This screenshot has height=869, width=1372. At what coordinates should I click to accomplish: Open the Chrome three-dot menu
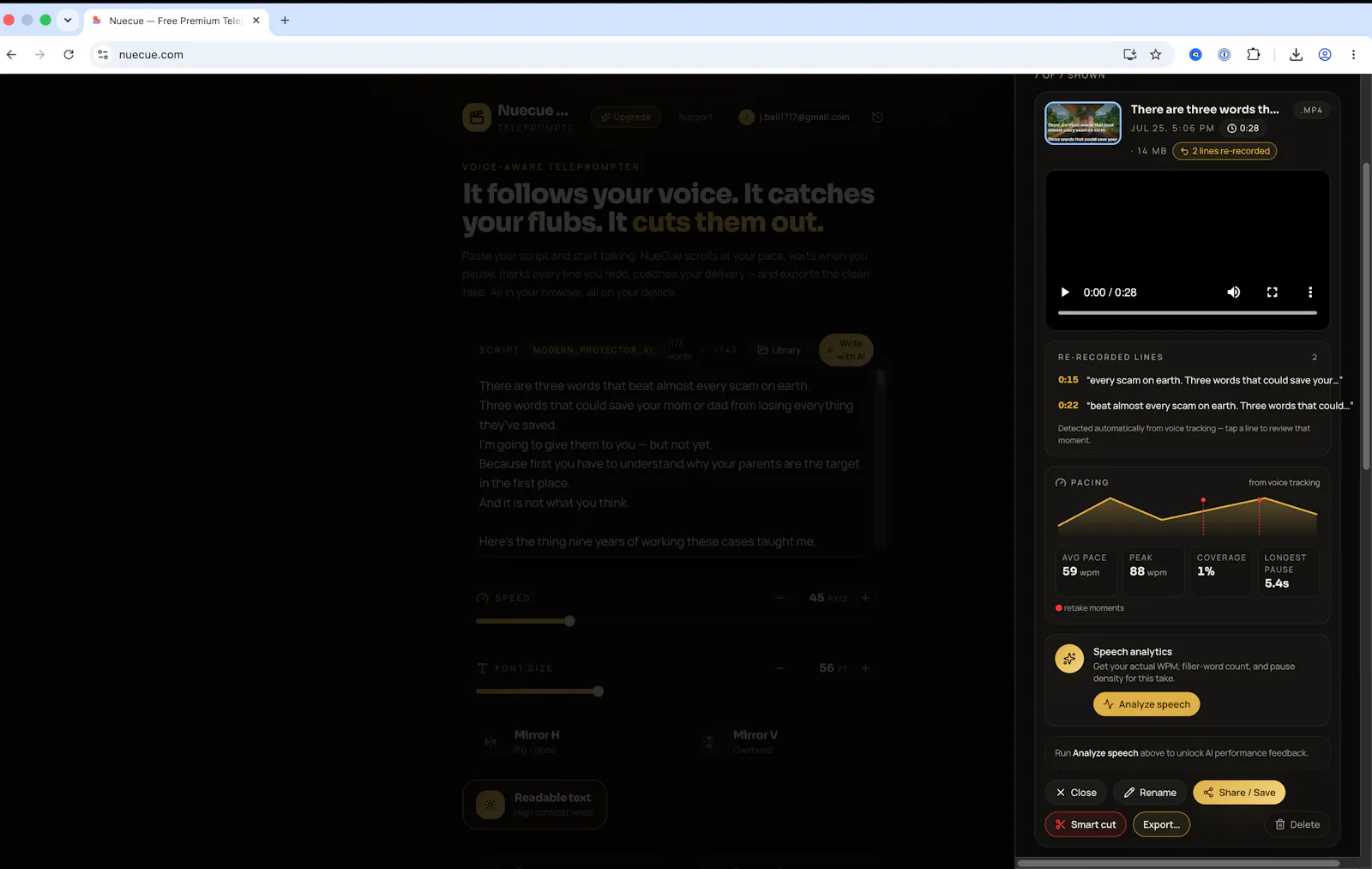pyautogui.click(x=1354, y=54)
